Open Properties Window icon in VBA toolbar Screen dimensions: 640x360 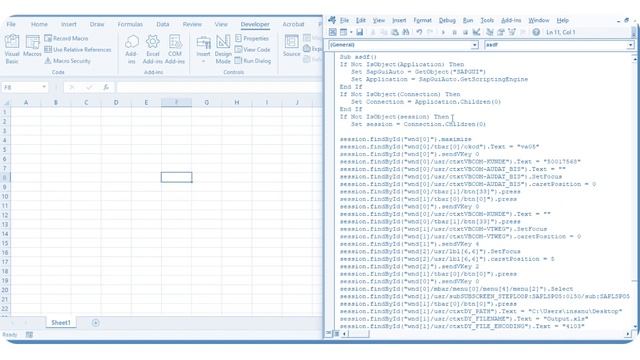coord(501,32)
